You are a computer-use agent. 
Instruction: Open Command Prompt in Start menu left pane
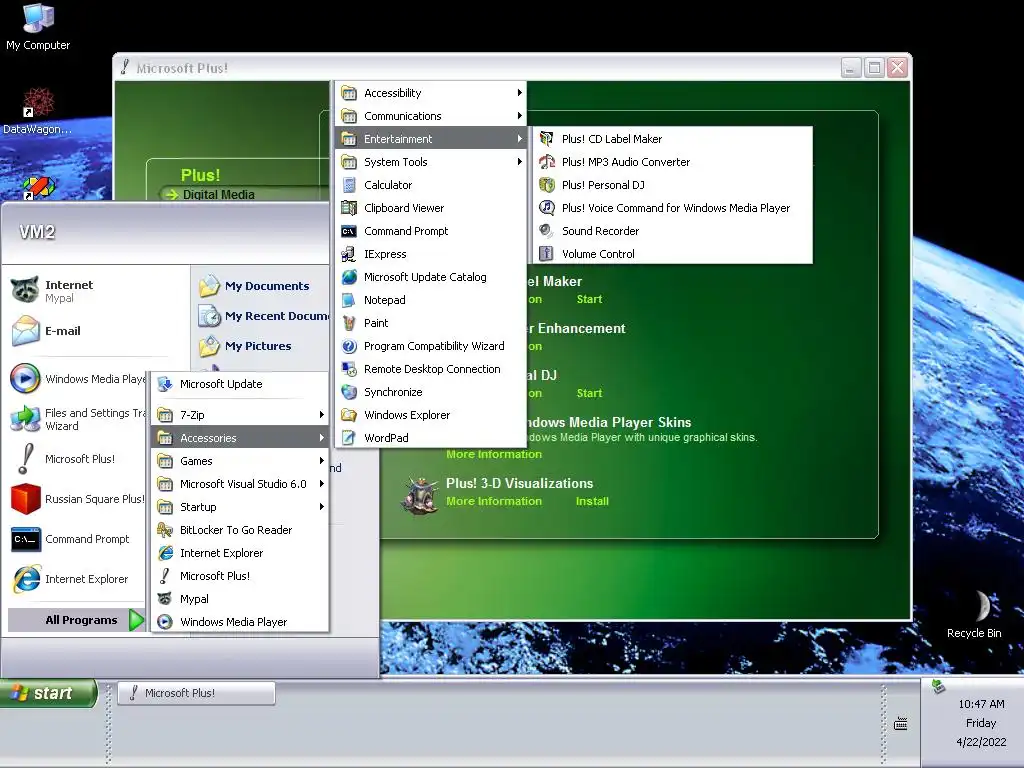click(x=76, y=539)
